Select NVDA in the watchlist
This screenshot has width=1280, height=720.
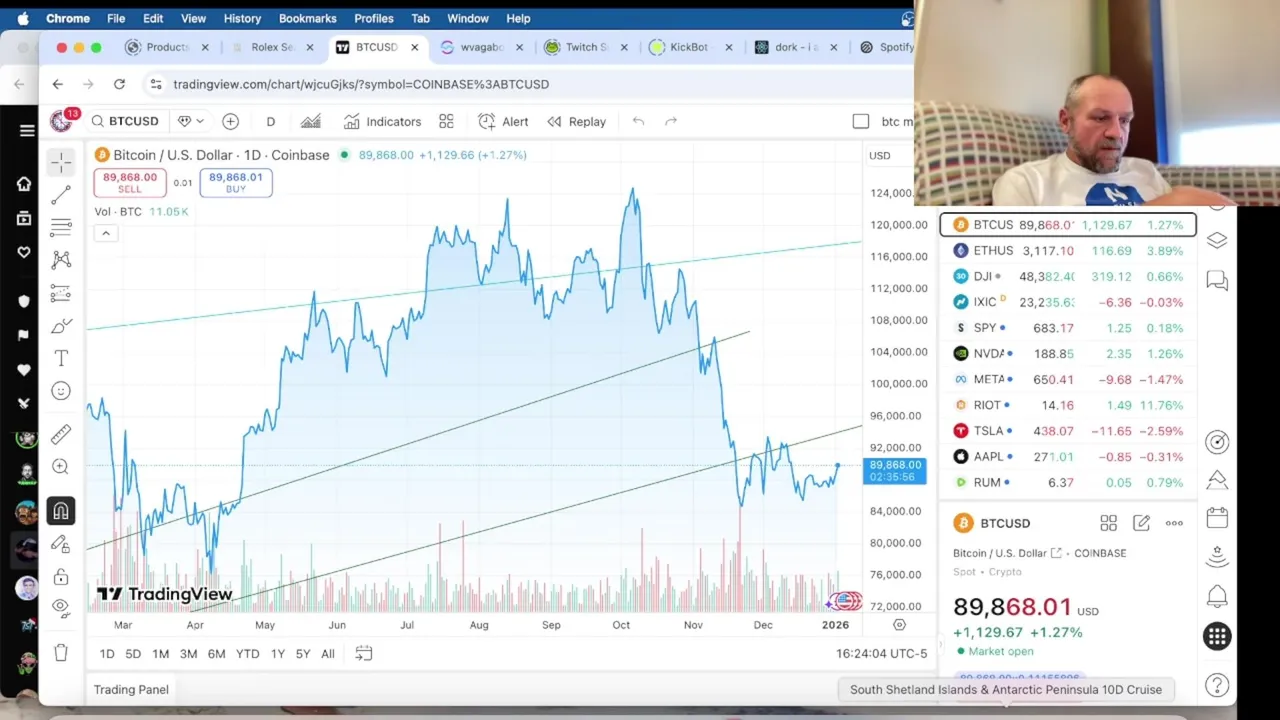pyautogui.click(x=1068, y=354)
